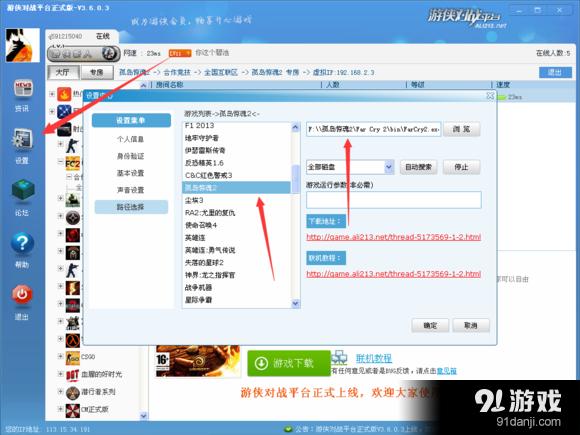Image resolution: width=580 pixels, height=435 pixels.
Task: Expand the 潜行者系列 tree node
Action: click(60, 391)
